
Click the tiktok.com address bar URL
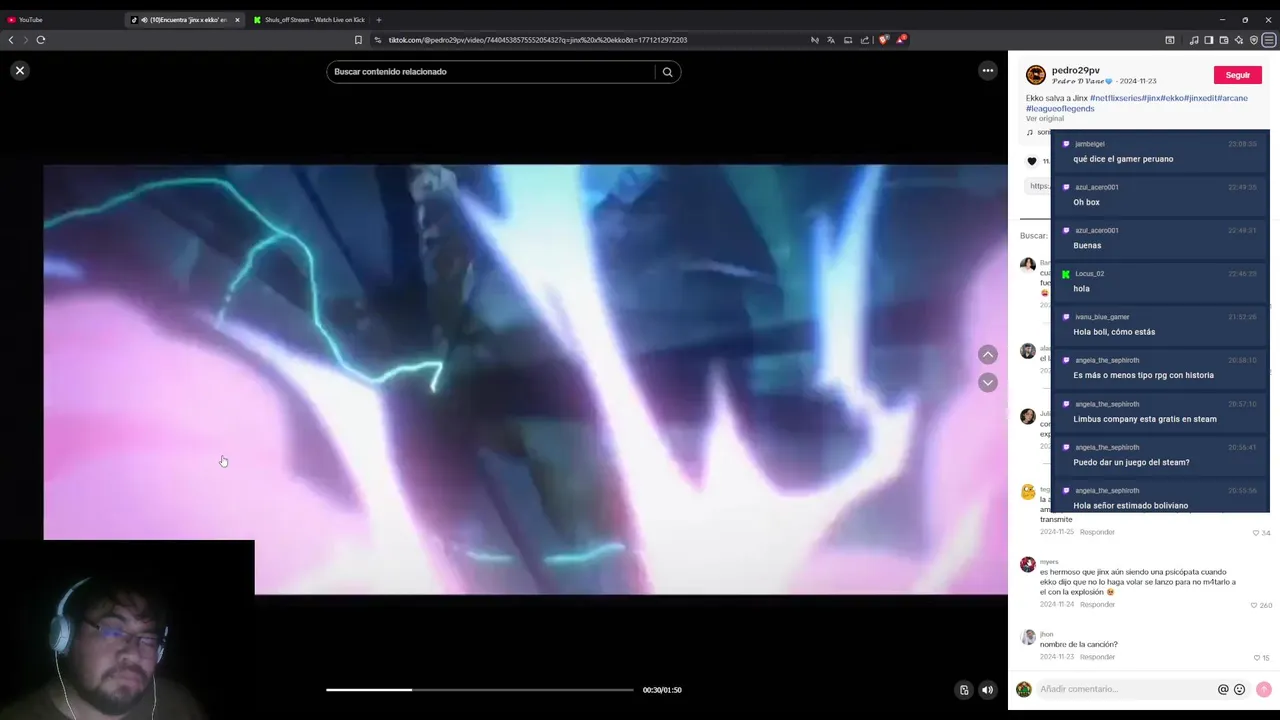tap(537, 40)
